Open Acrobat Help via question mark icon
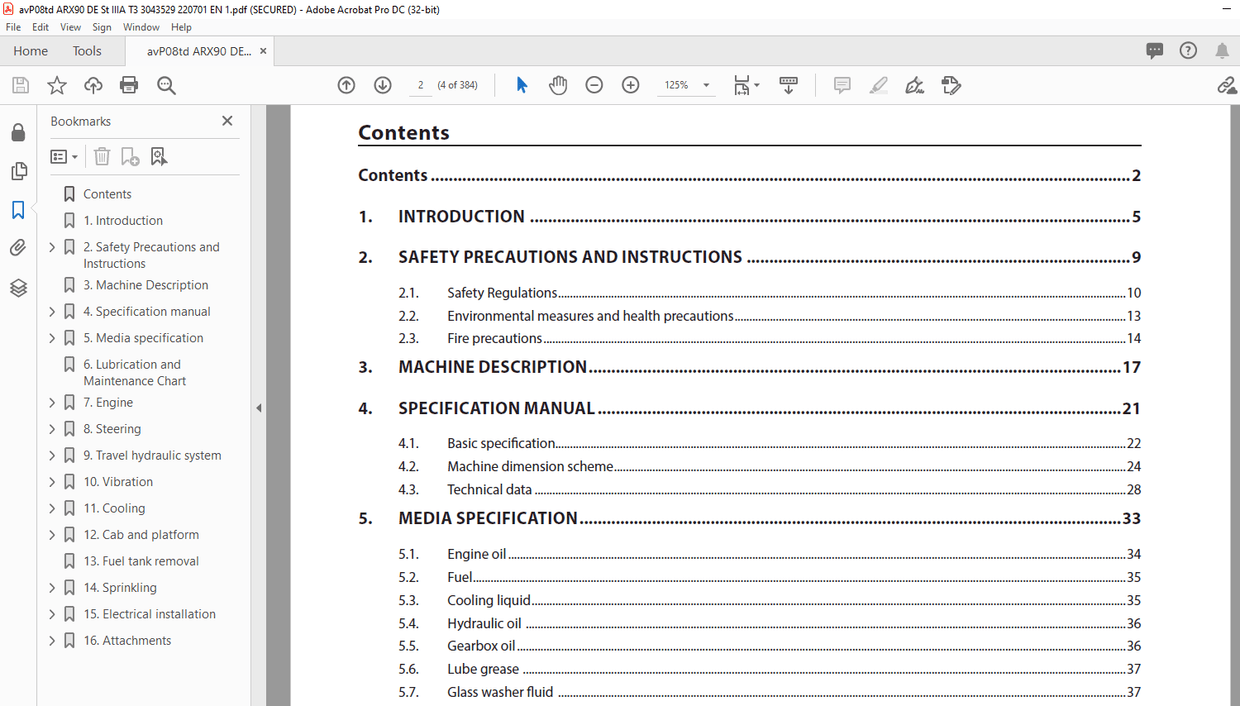1240x706 pixels. pos(1187,50)
